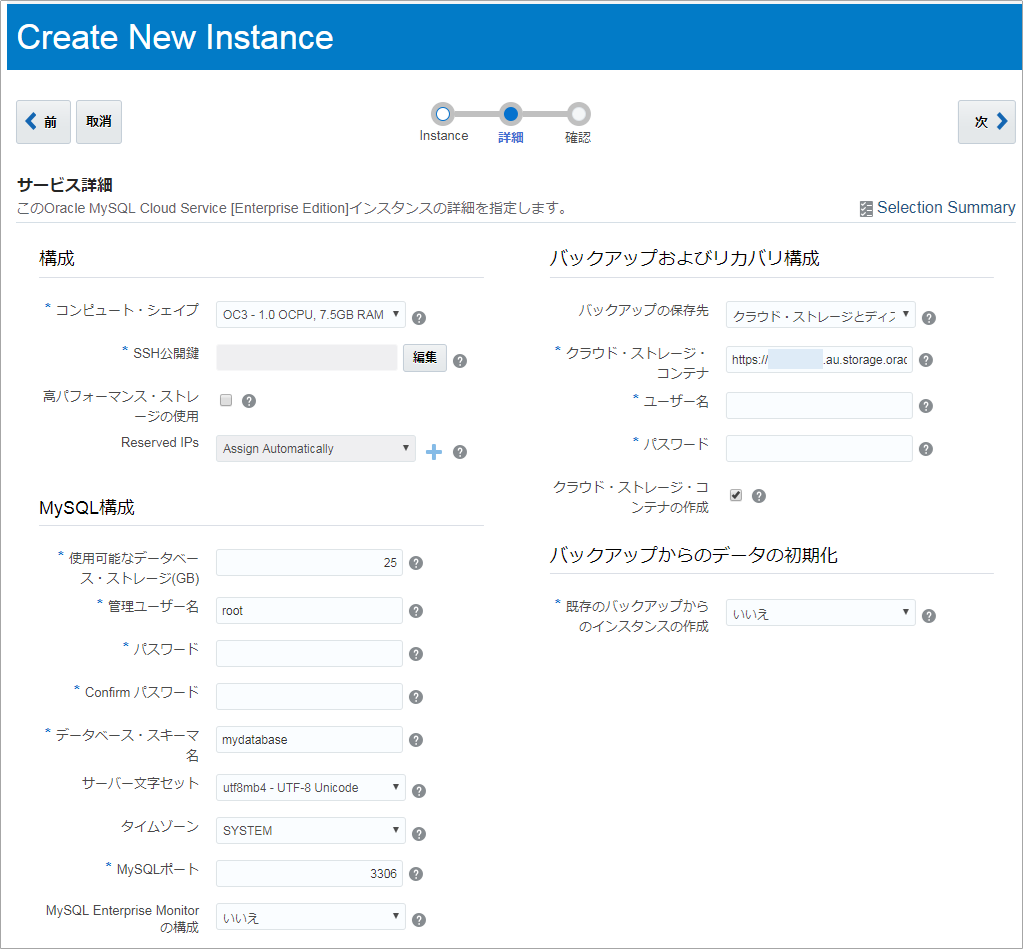The image size is (1023, 949).
Task: Click help icon for タイムゾーン dropdown
Action: point(420,834)
